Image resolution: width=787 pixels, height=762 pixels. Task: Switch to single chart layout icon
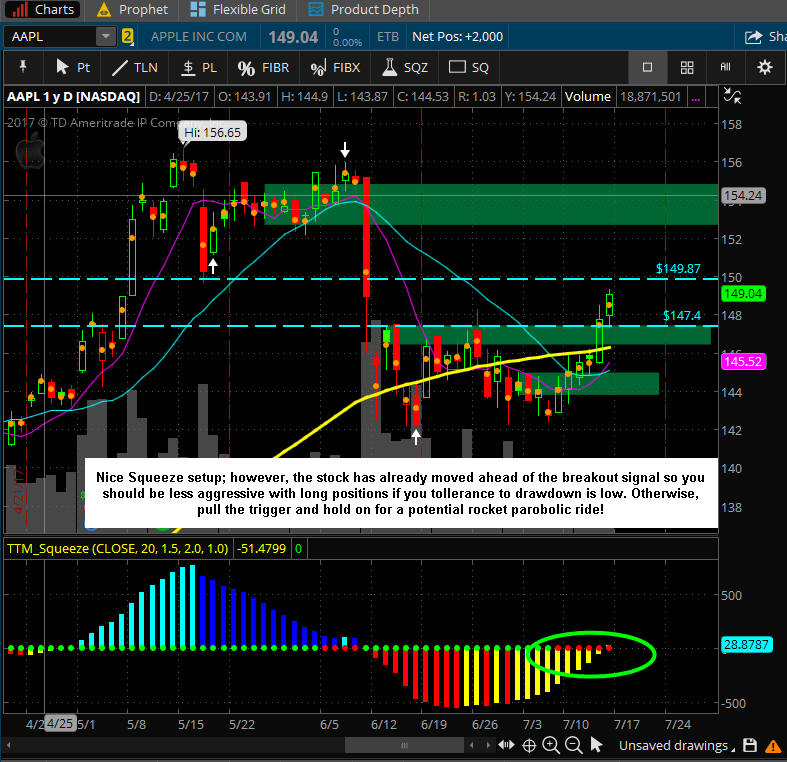coord(647,67)
